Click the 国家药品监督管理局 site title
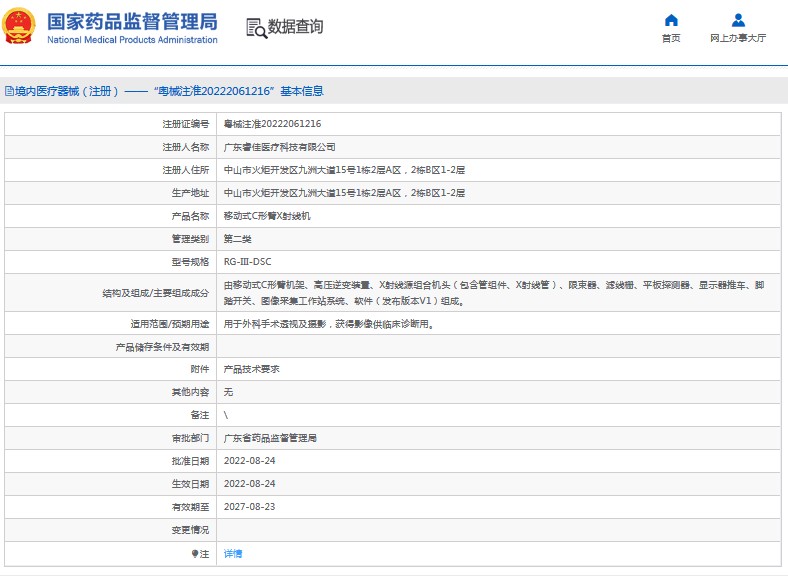This screenshot has width=788, height=576. 132,21
